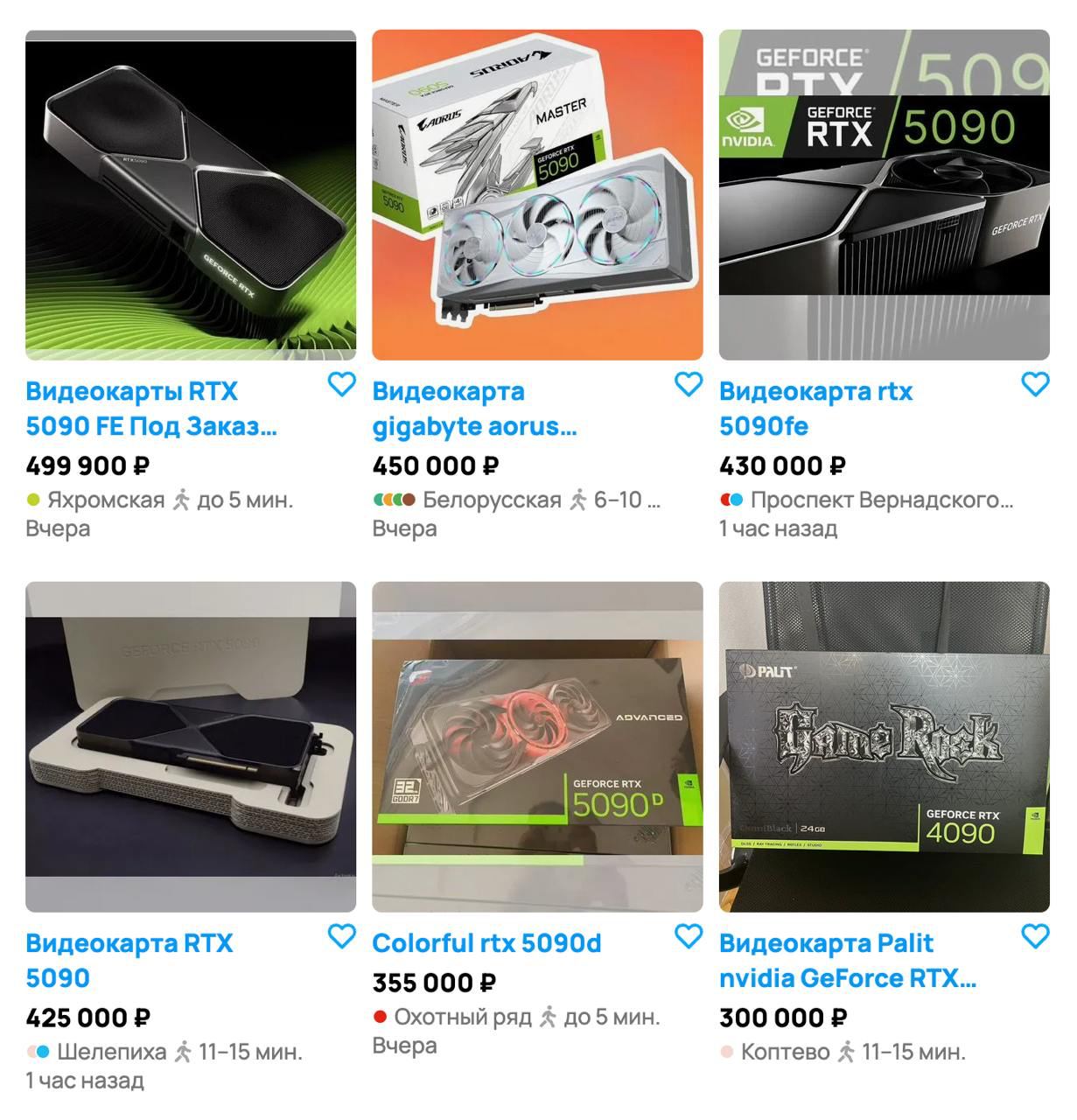Open the Видеокарта RTX 5090 listing title
The width and height of the screenshot is (1077, 1120).
129,960
